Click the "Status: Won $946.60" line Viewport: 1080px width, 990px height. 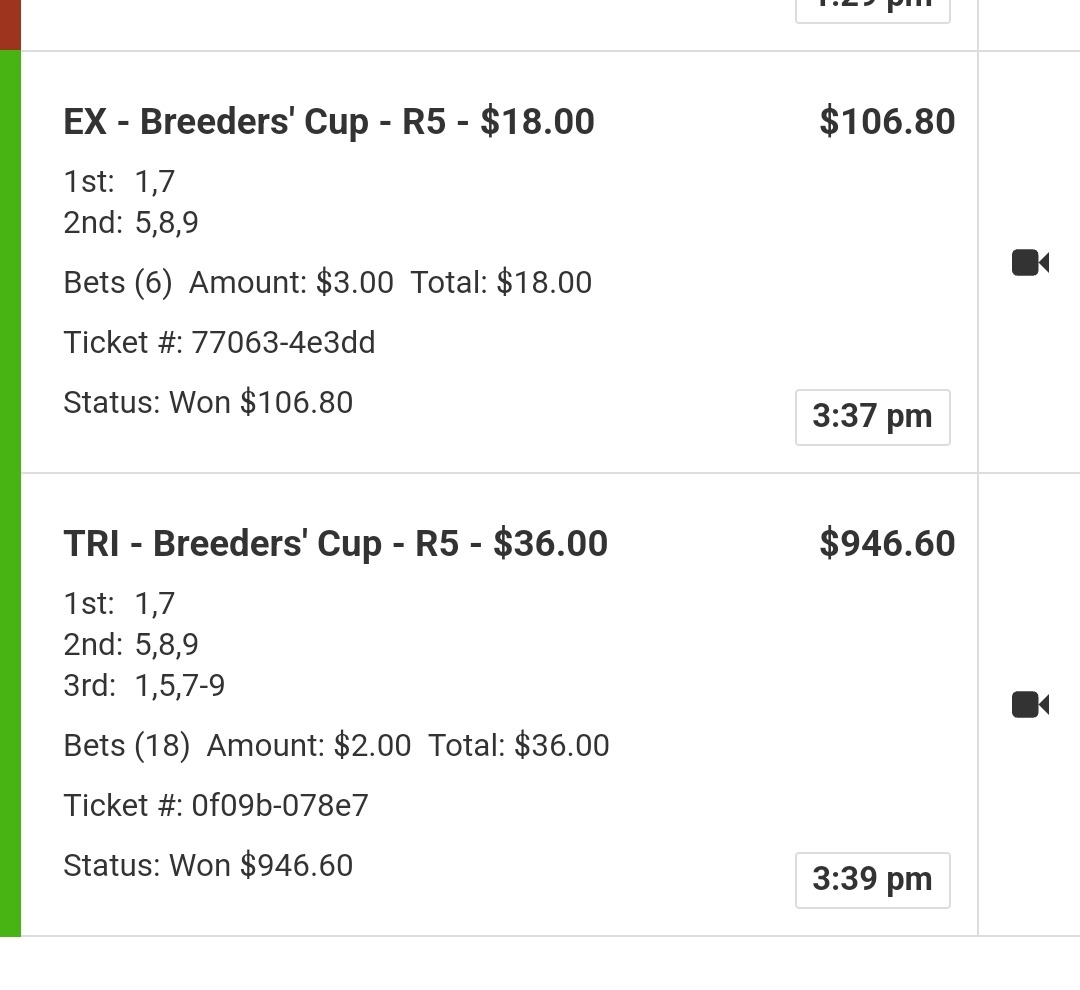pyautogui.click(x=208, y=866)
